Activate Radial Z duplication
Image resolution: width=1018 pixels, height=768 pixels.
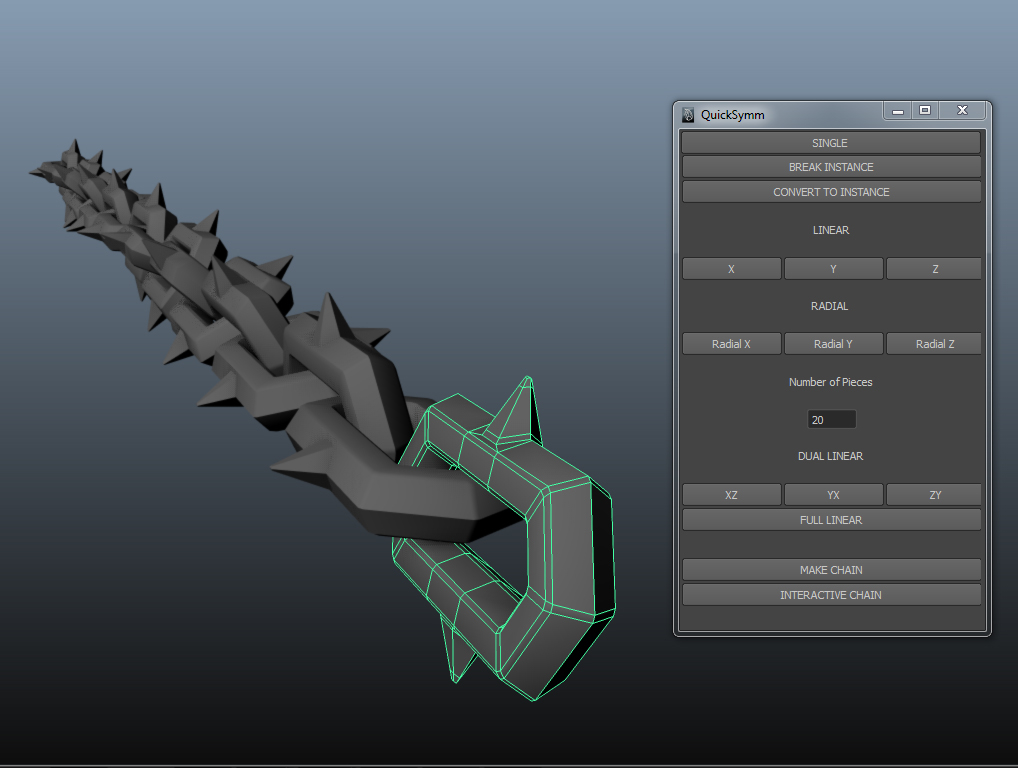point(933,343)
